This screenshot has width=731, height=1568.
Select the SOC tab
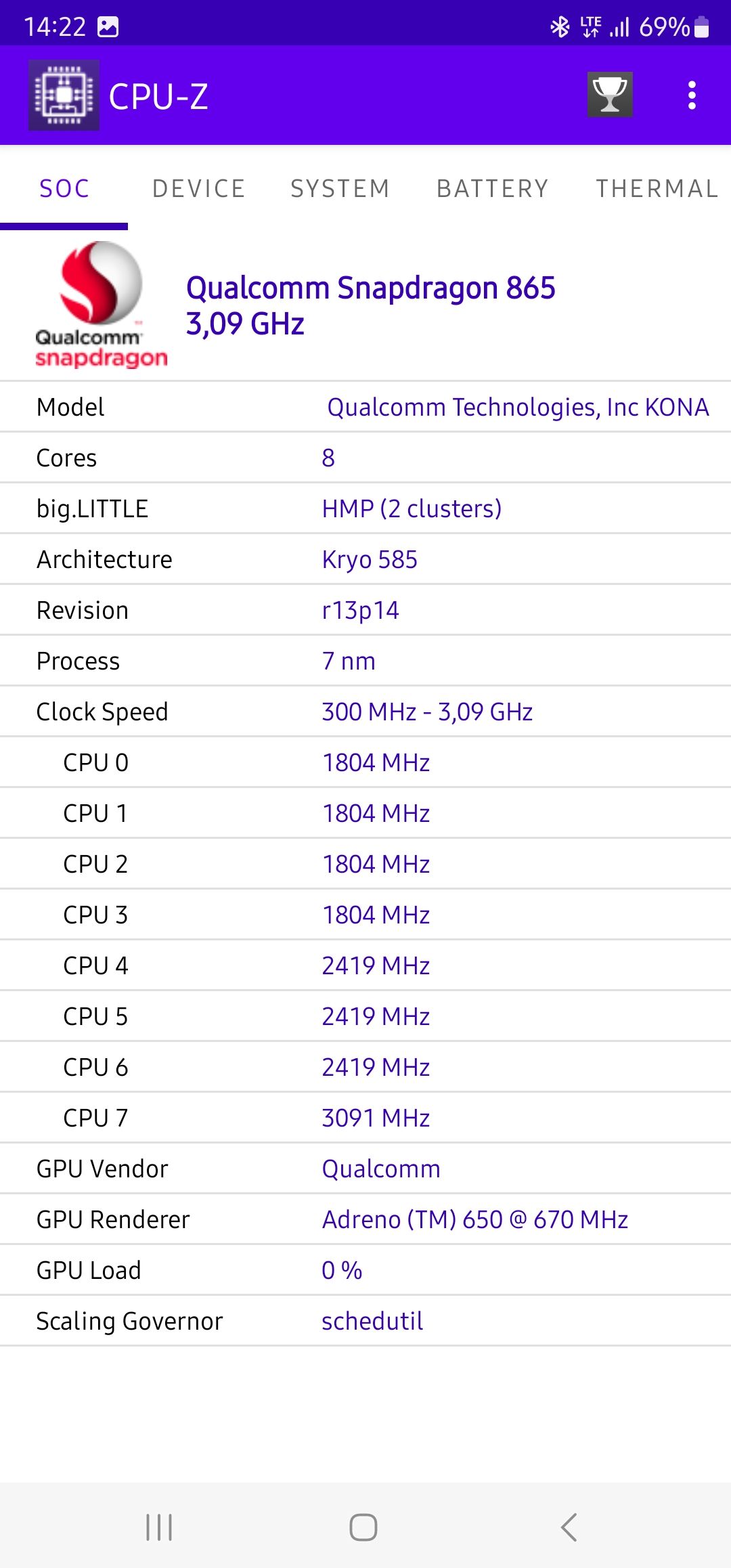pos(64,188)
